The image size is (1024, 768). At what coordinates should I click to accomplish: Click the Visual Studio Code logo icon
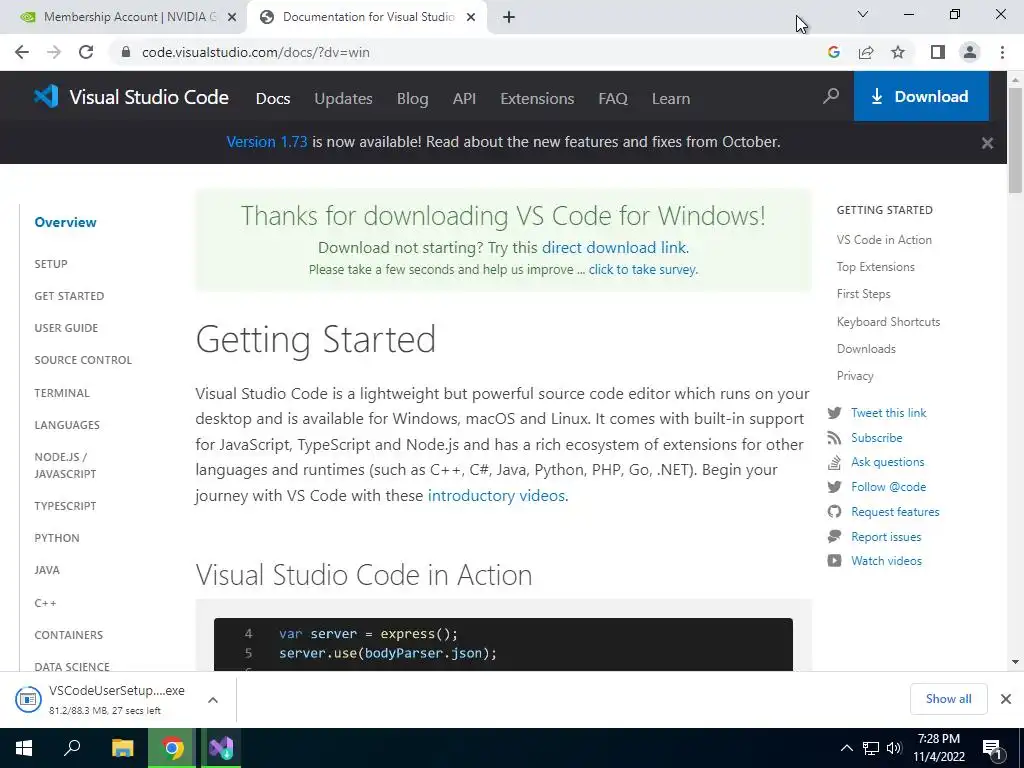click(x=46, y=97)
